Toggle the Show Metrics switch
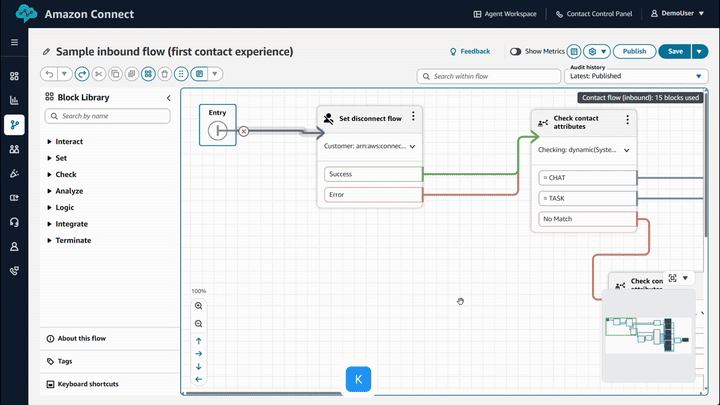This screenshot has height=405, width=720. tap(516, 51)
